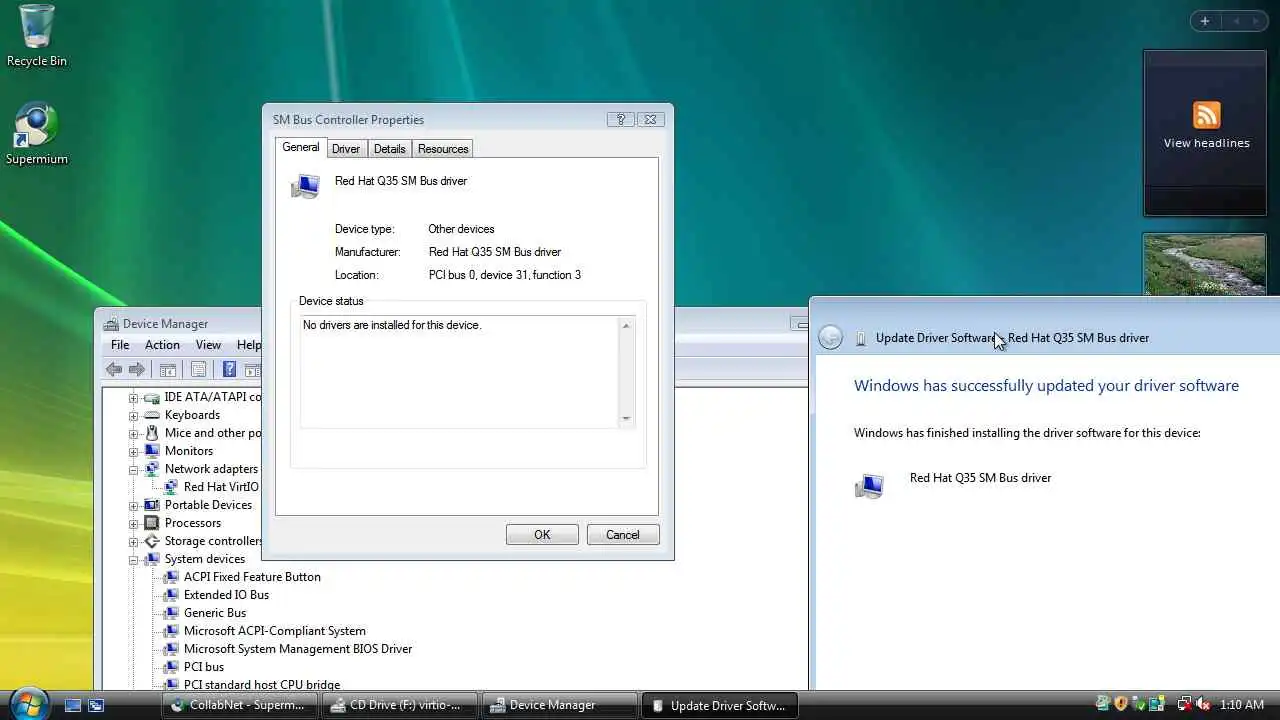Screen dimensions: 1280x720
Task: Click the help question mark on Properties dialog
Action: click(621, 119)
